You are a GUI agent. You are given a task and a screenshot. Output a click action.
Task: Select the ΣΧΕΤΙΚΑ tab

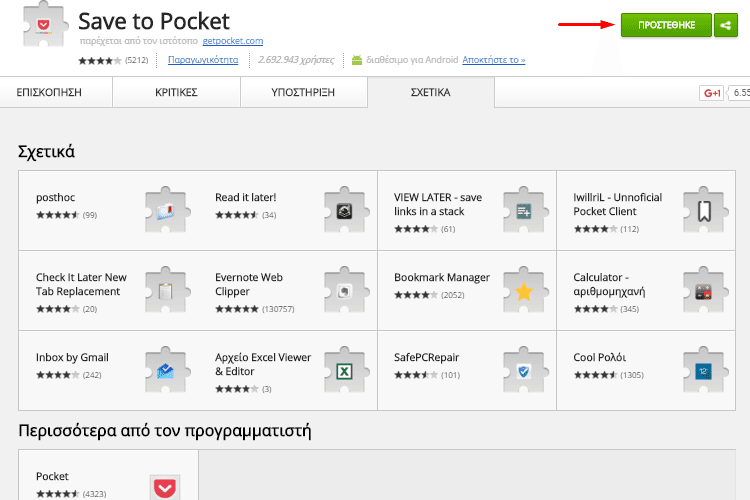pos(430,92)
